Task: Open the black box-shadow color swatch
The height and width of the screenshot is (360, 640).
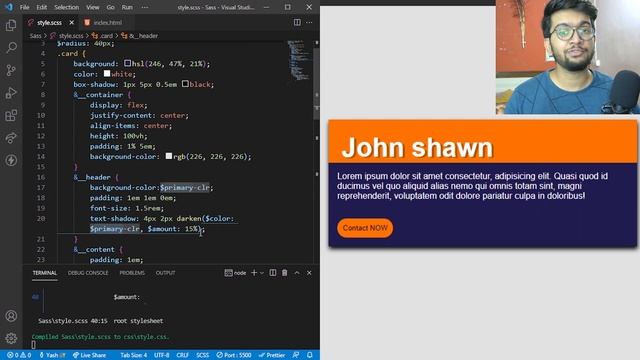Action: click(185, 84)
